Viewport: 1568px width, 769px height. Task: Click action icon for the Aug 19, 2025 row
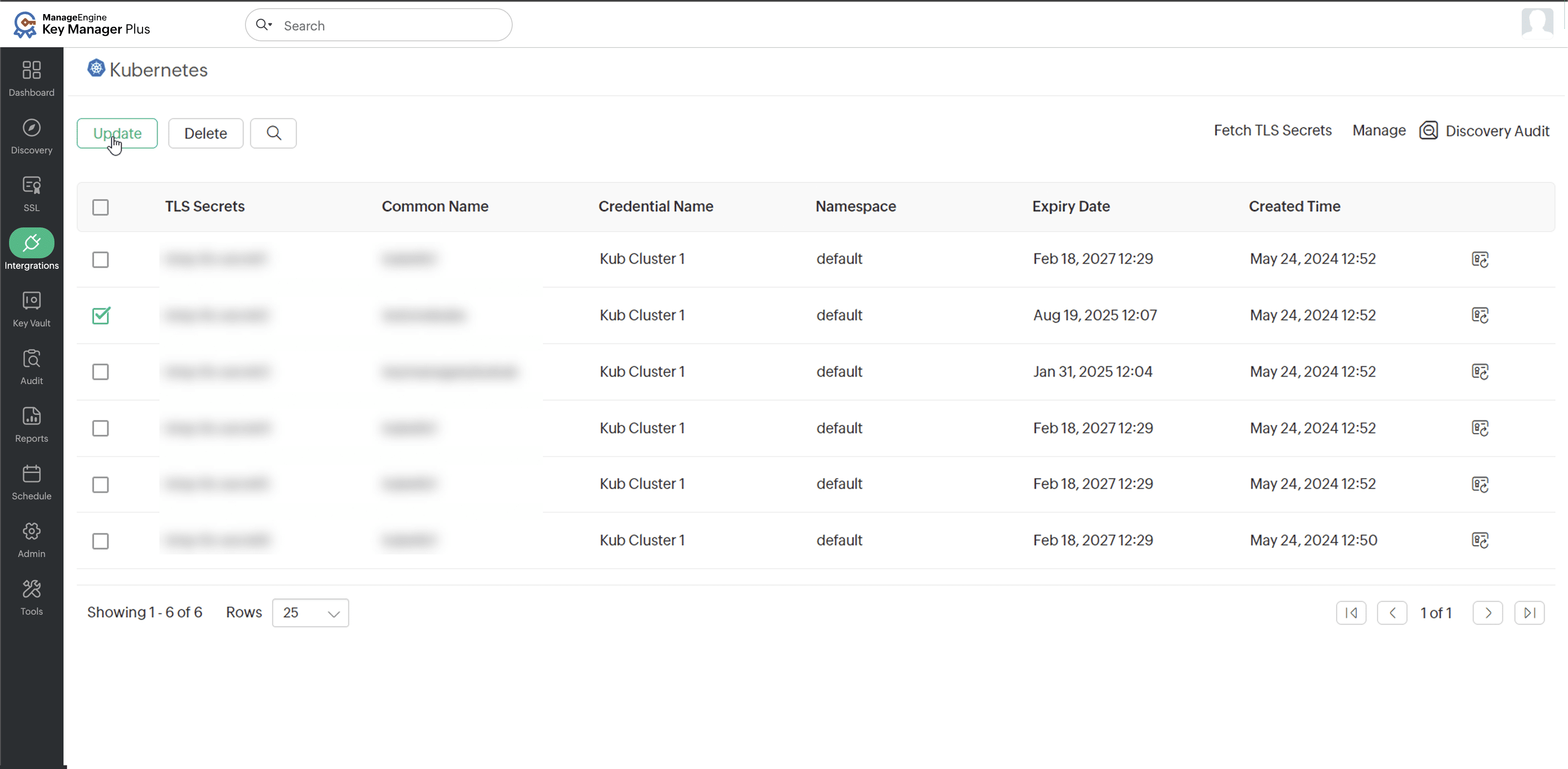click(1480, 315)
